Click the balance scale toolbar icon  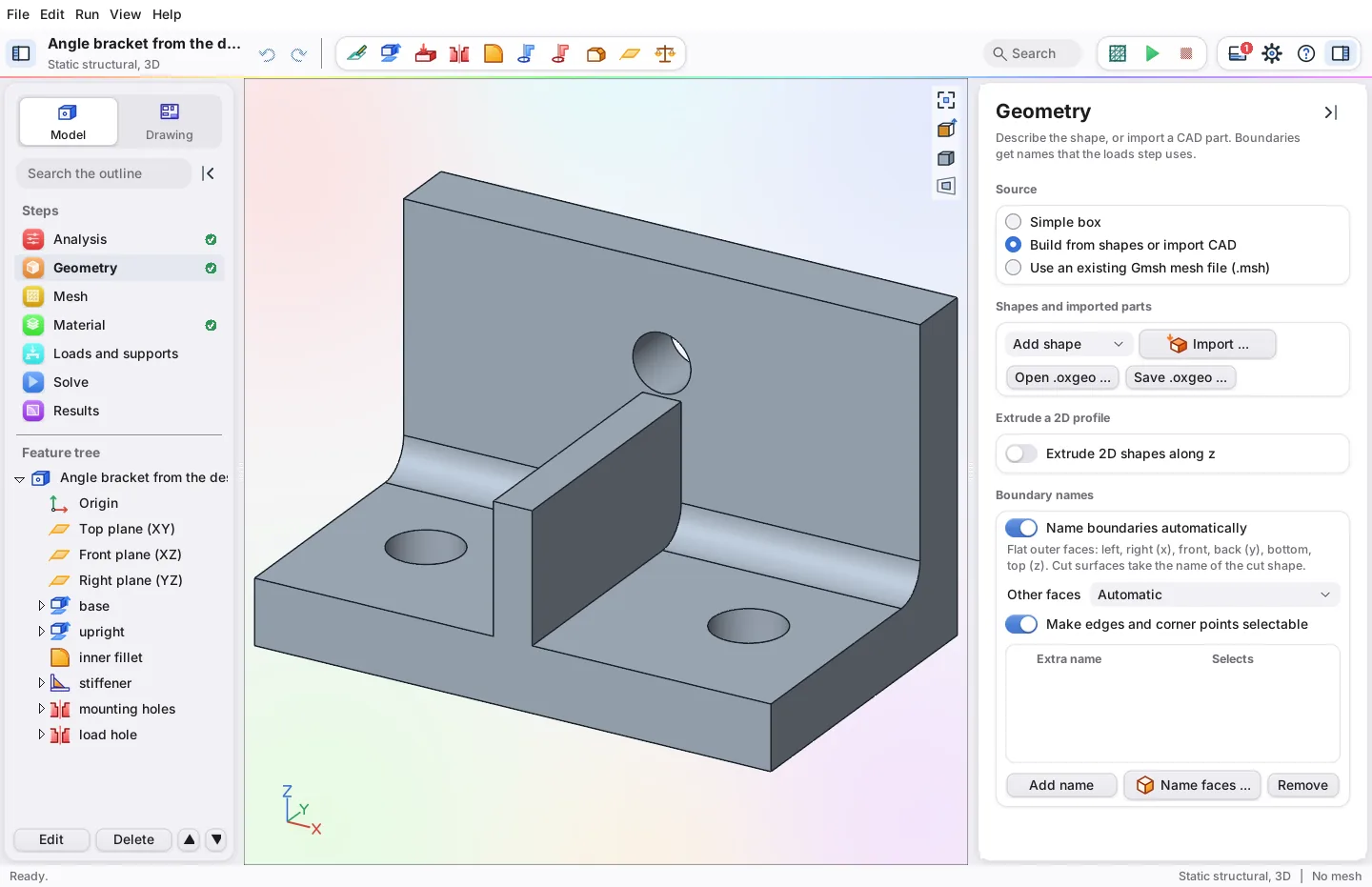coord(665,53)
